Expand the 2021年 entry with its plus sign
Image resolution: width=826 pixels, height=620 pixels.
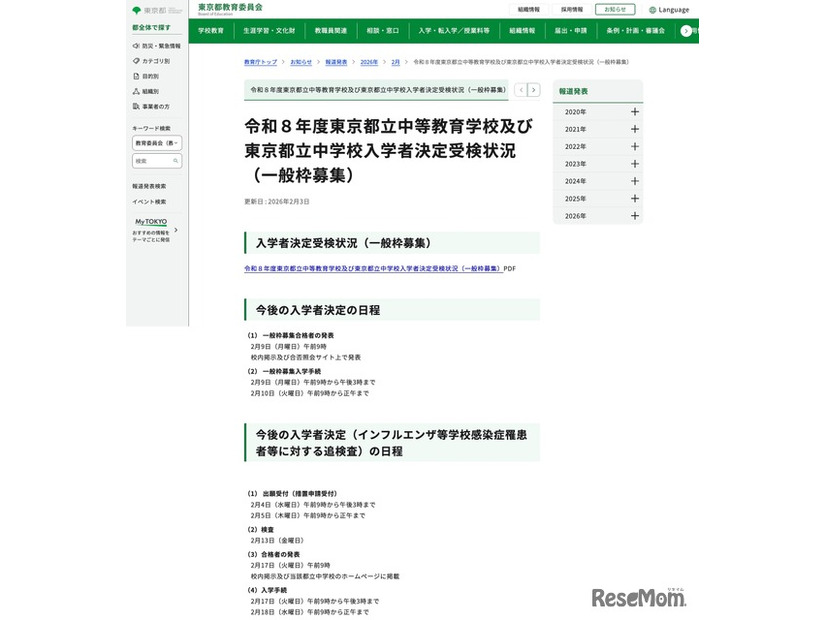[635, 130]
